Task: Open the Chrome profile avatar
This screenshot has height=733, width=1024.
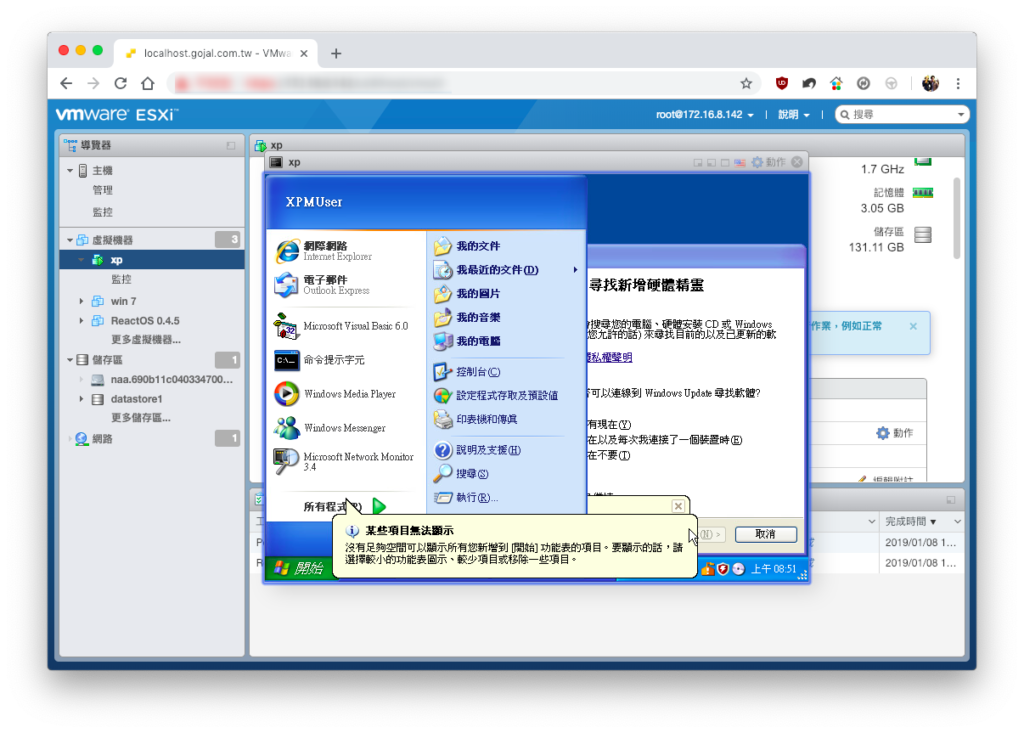Action: 930,83
